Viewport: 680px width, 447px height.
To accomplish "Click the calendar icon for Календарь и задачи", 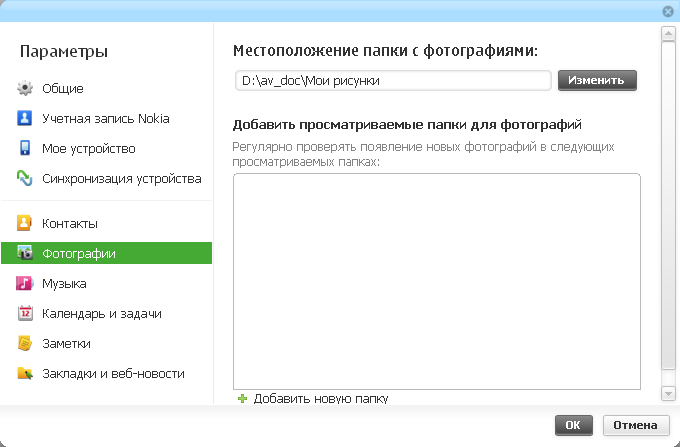I will (25, 313).
